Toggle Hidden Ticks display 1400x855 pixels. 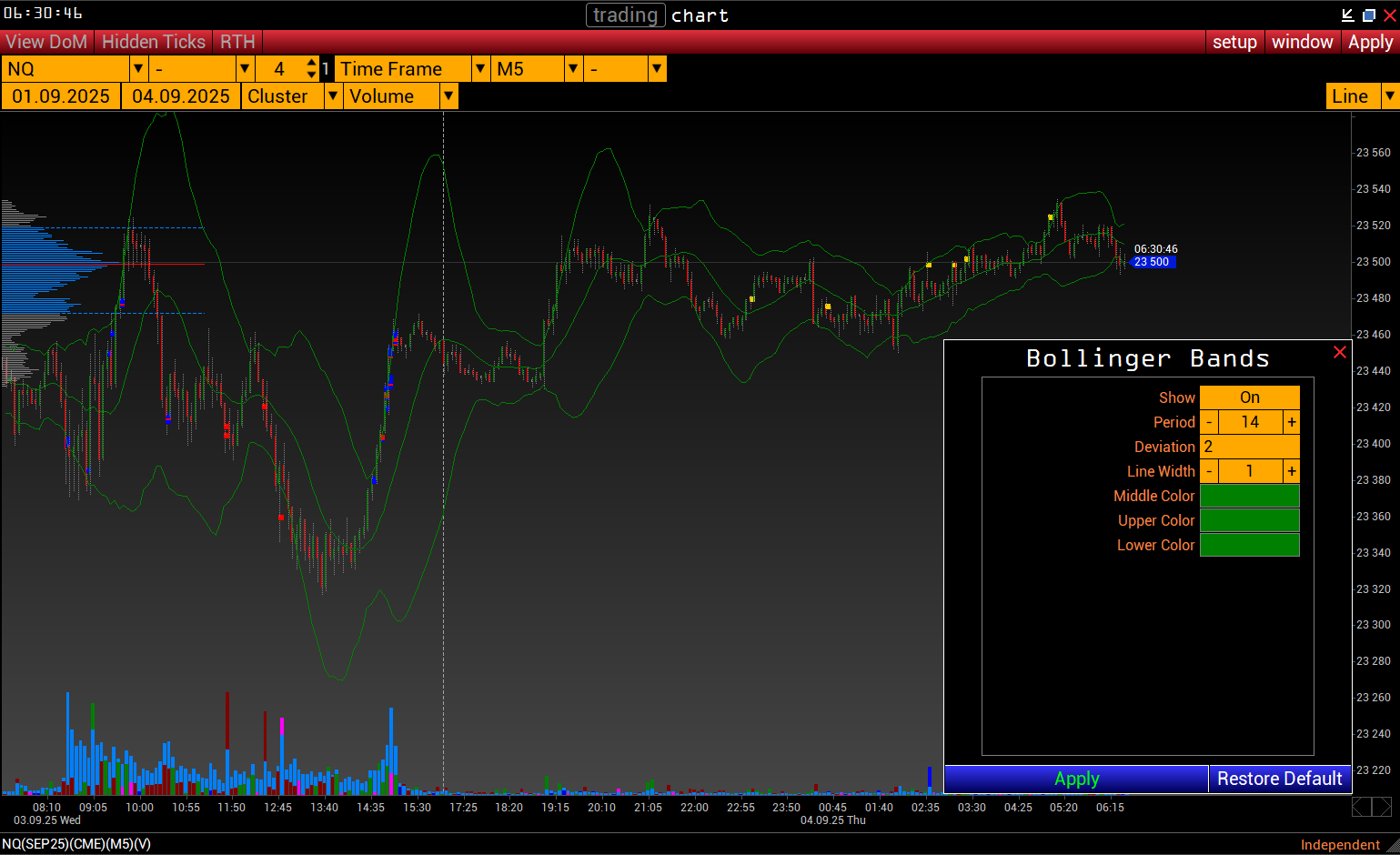point(153,42)
